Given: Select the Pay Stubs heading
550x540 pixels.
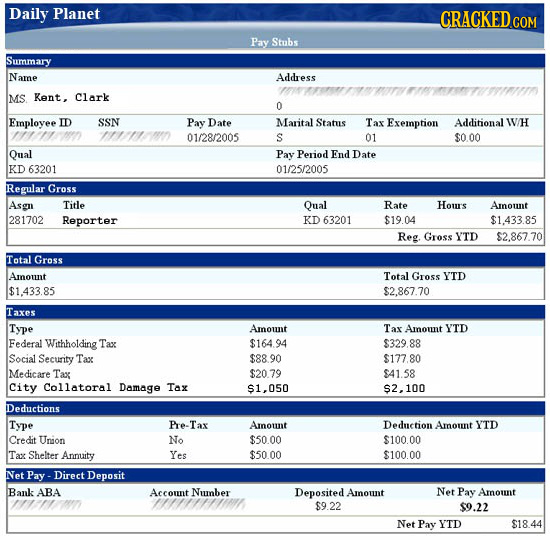Looking at the screenshot, I should (274, 42).
